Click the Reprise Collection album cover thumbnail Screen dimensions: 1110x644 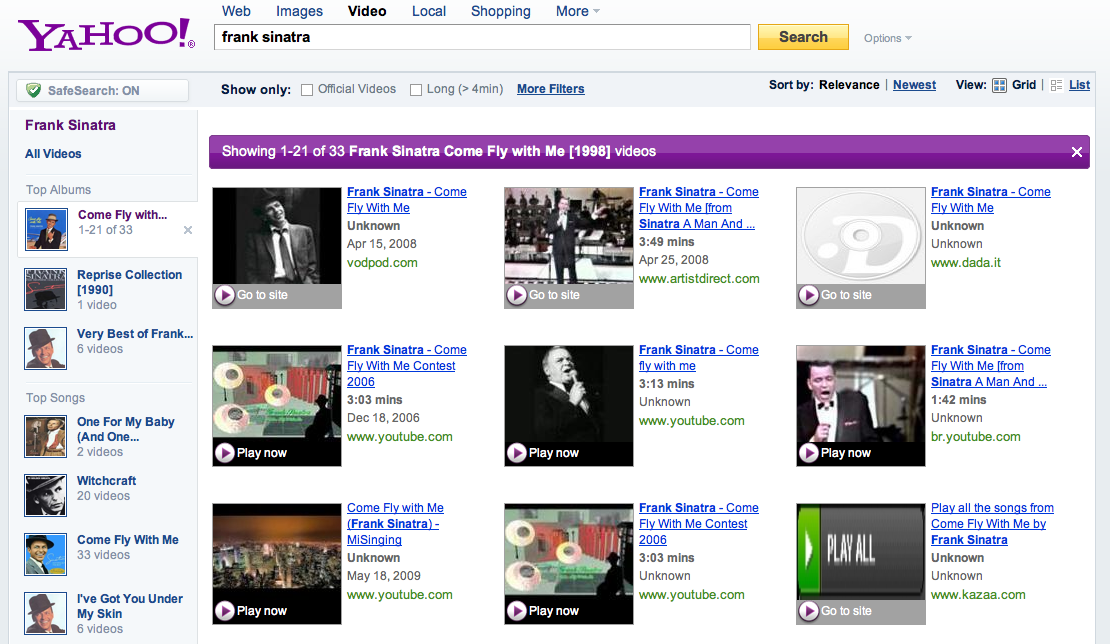(45, 289)
